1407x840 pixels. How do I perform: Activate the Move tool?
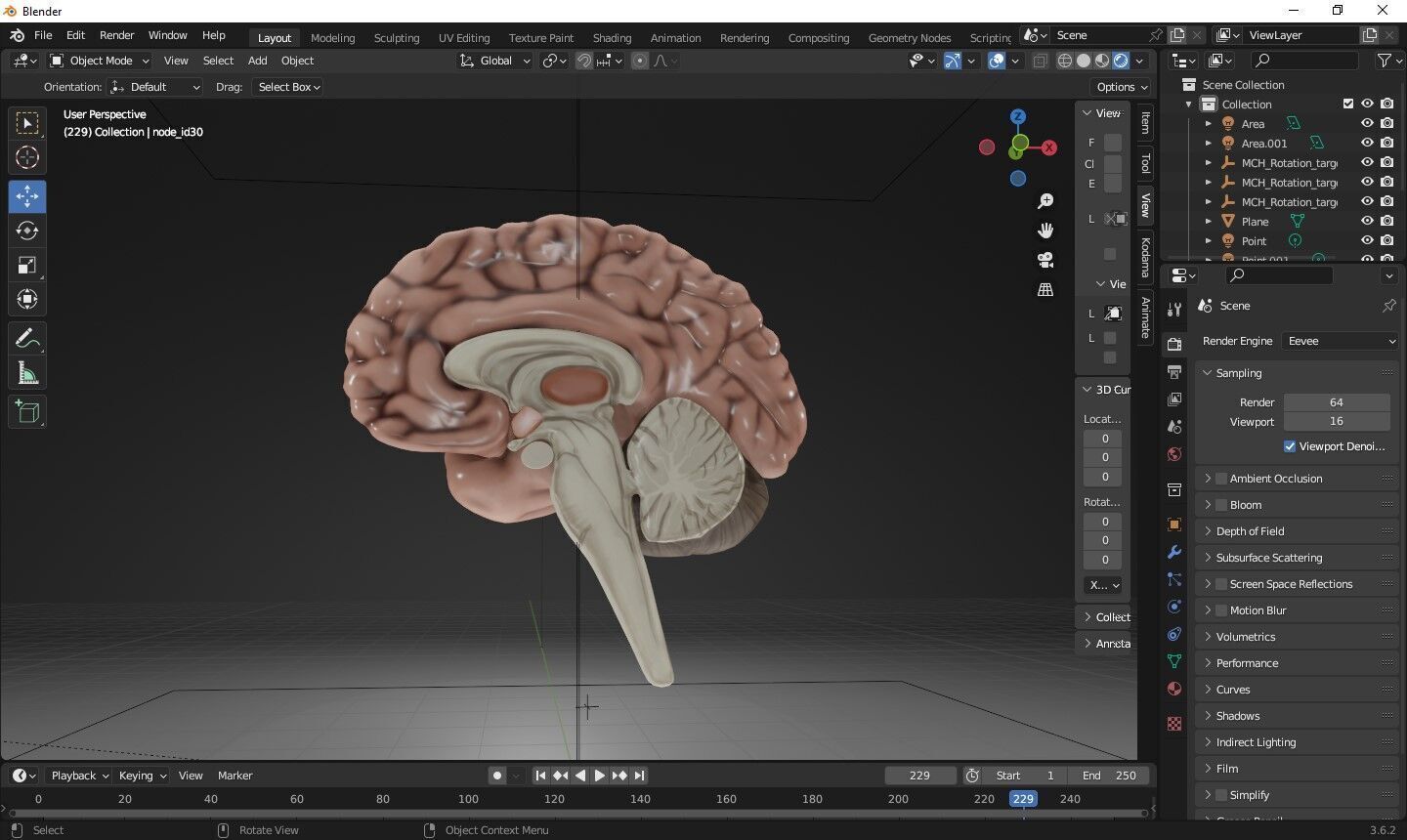pyautogui.click(x=27, y=196)
